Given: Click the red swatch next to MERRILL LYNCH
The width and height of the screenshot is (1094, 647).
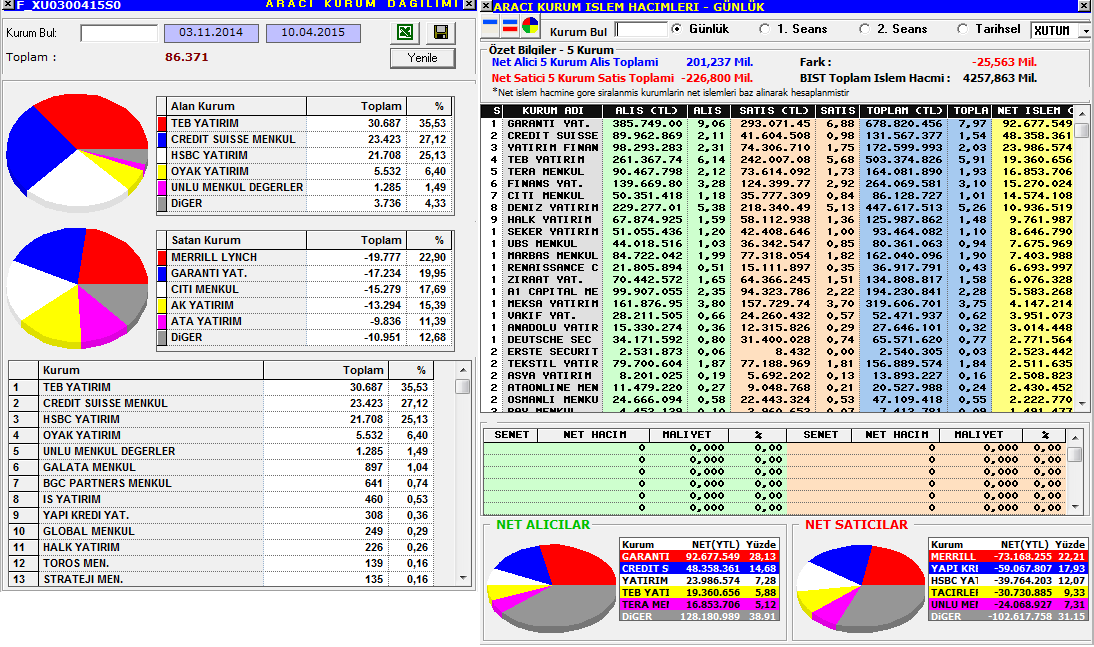Looking at the screenshot, I should (x=162, y=258).
